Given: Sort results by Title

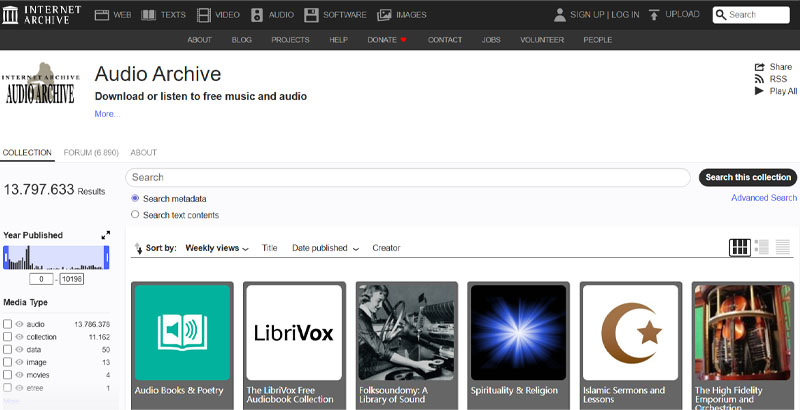Looking at the screenshot, I should coord(269,248).
